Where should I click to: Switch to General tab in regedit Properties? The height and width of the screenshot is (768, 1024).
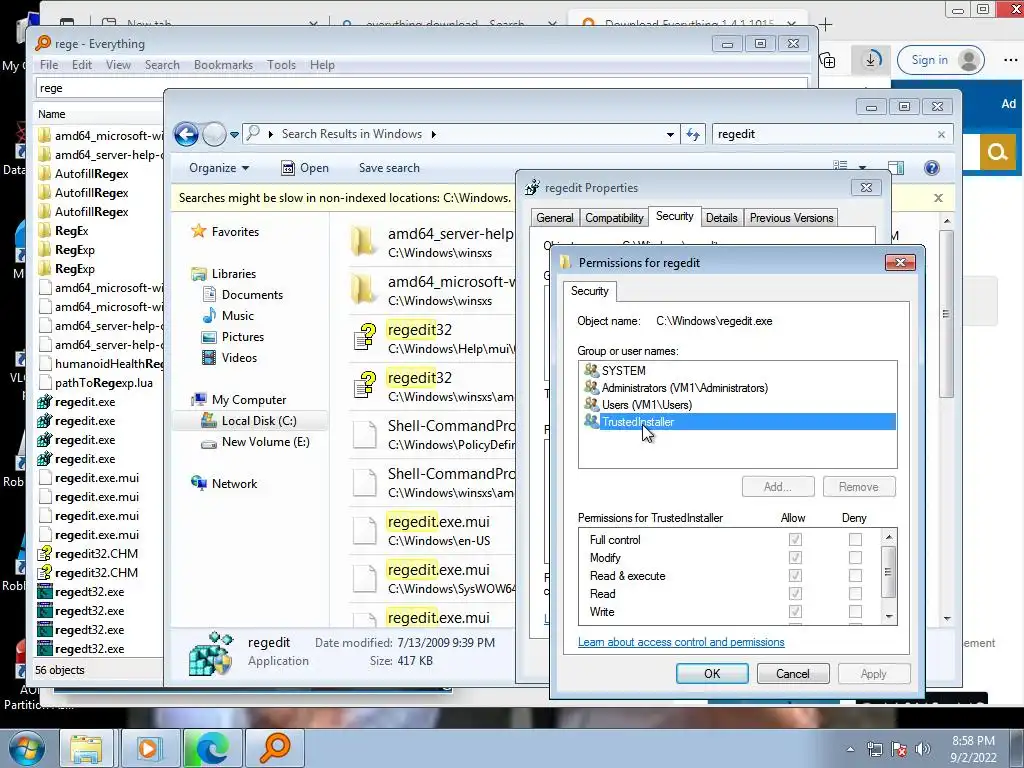coord(554,217)
